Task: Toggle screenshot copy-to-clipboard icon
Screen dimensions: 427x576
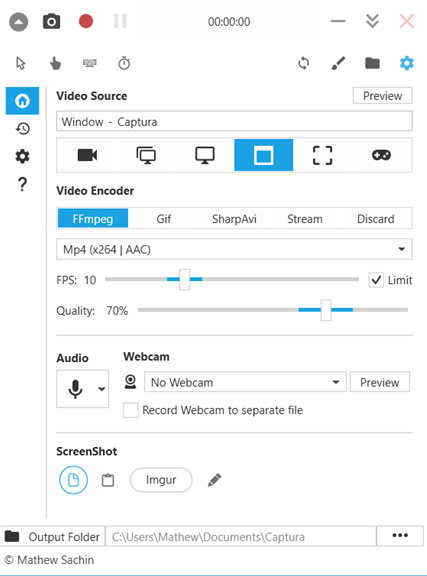Action: click(x=108, y=480)
